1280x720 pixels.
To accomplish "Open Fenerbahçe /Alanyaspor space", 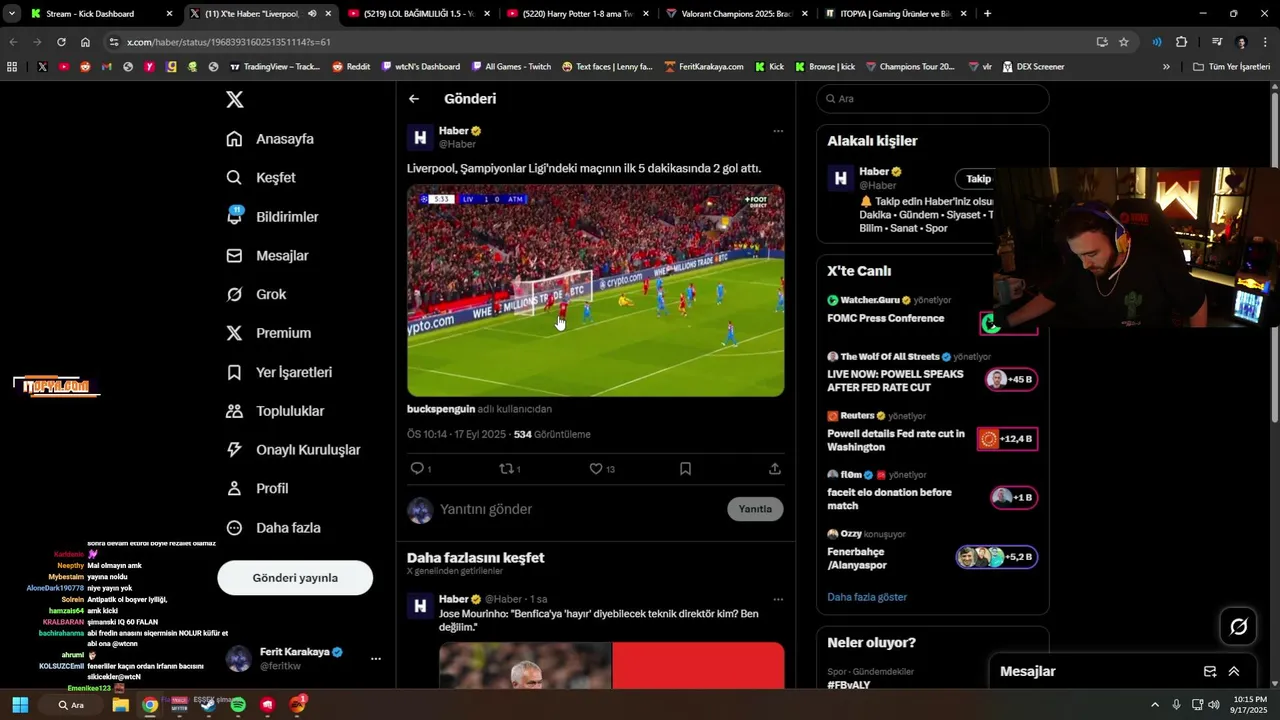I will click(x=932, y=551).
